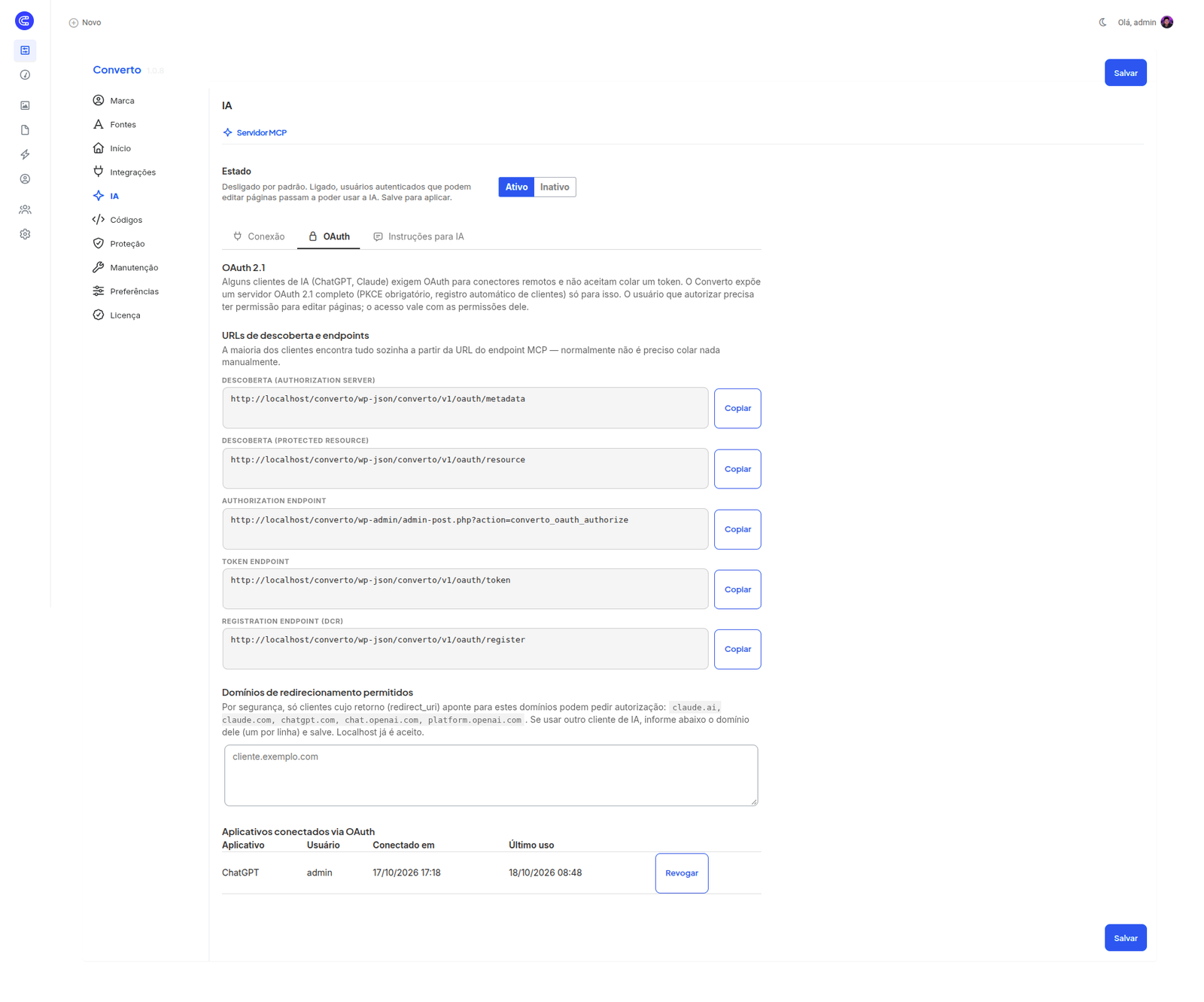The height and width of the screenshot is (1002, 1204).
Task: Open the document icon in the left rail
Action: click(25, 130)
